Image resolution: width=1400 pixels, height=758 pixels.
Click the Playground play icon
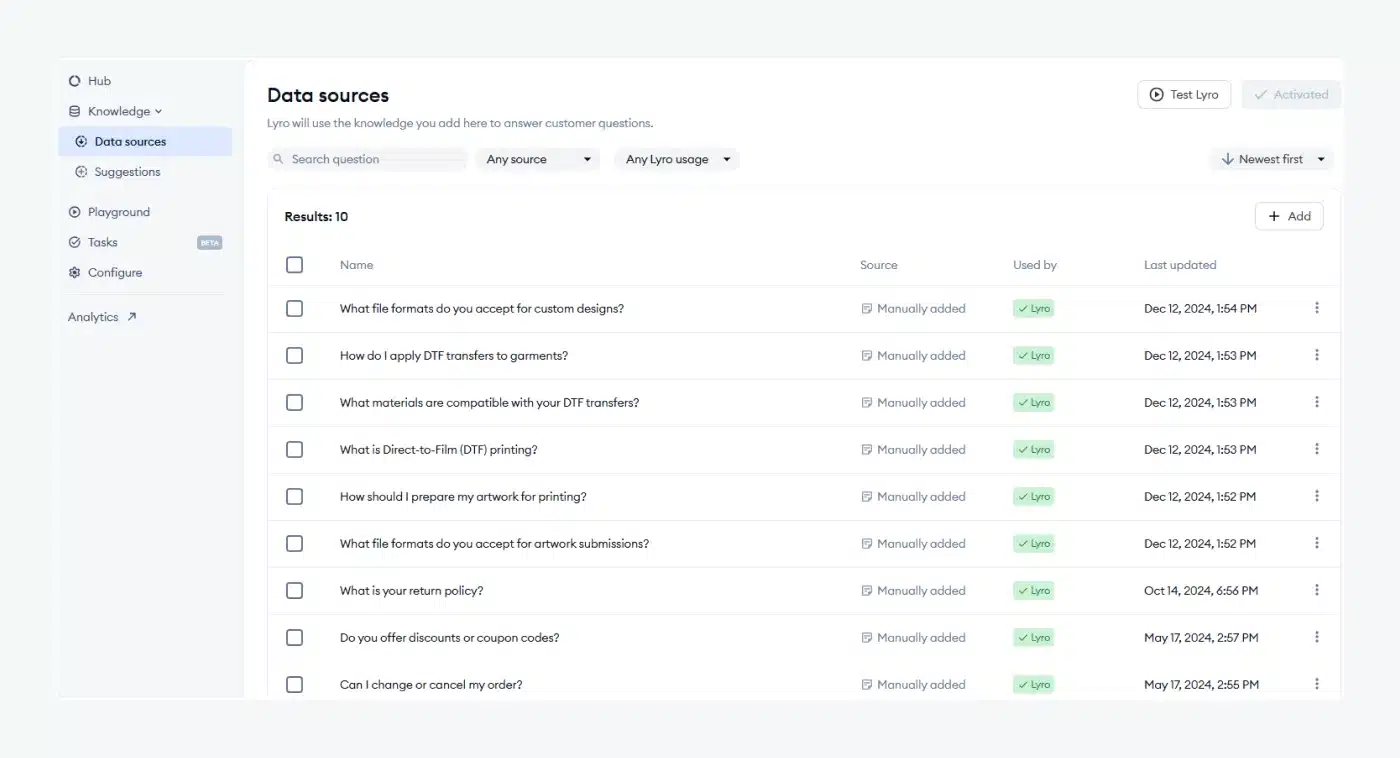[74, 212]
